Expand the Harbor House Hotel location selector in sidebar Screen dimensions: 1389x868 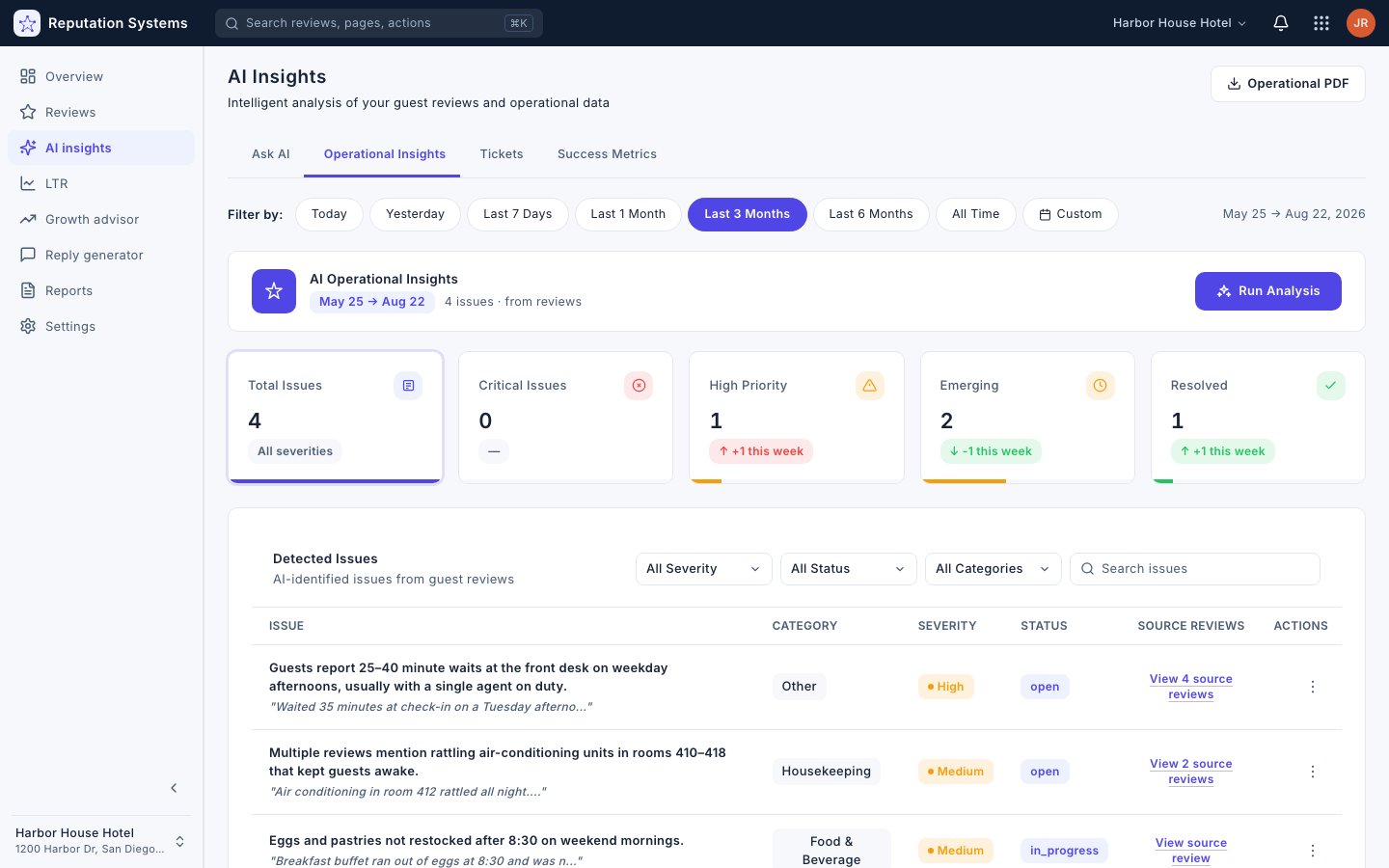click(101, 841)
